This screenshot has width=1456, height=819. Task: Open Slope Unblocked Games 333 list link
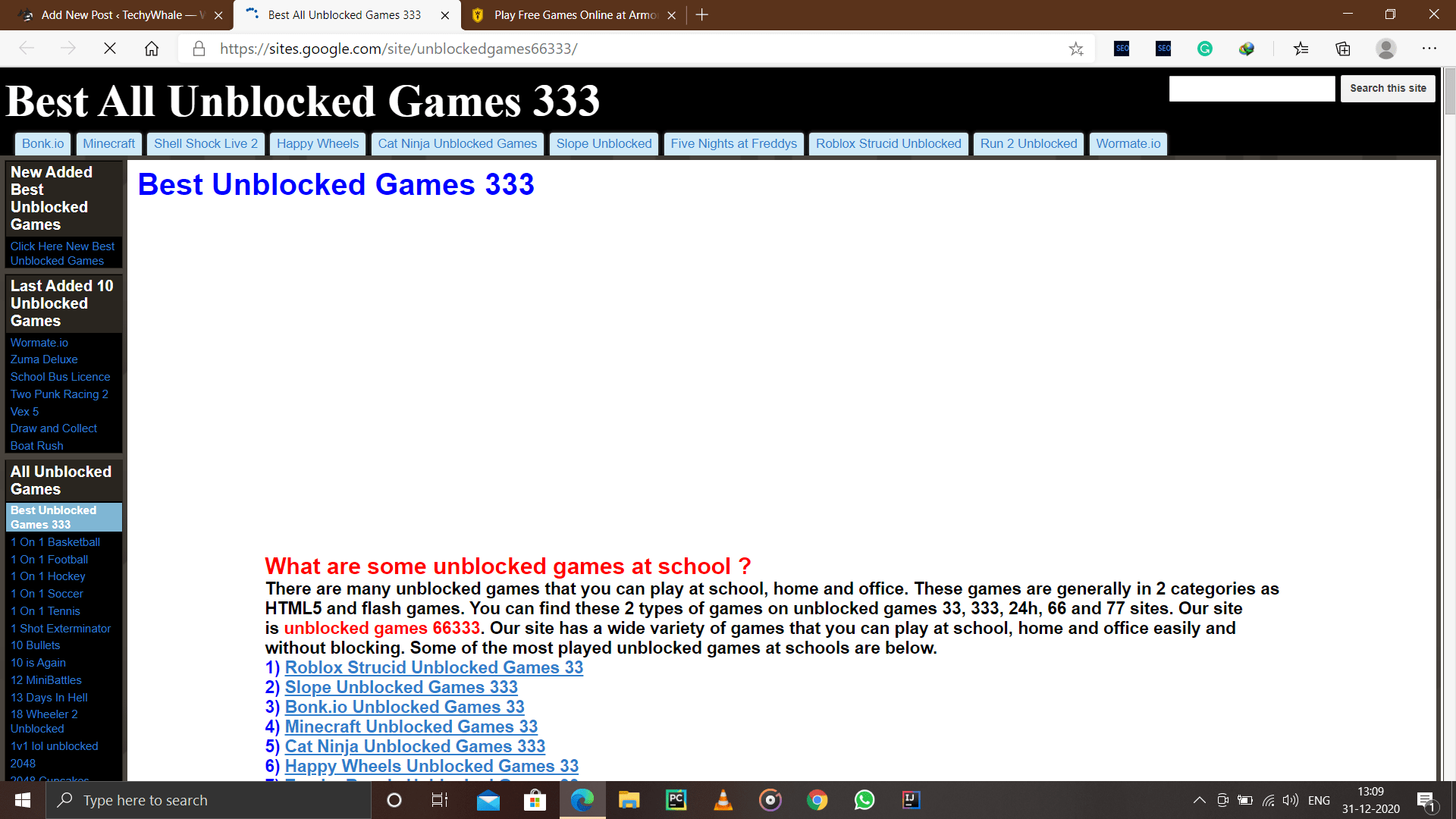400,687
